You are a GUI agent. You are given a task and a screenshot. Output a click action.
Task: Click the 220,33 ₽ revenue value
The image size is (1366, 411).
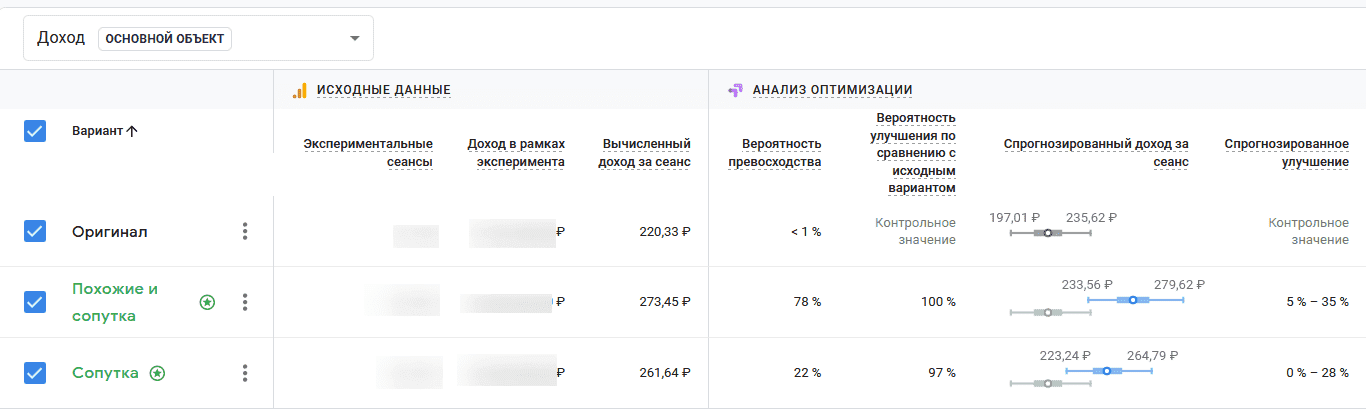click(x=665, y=231)
